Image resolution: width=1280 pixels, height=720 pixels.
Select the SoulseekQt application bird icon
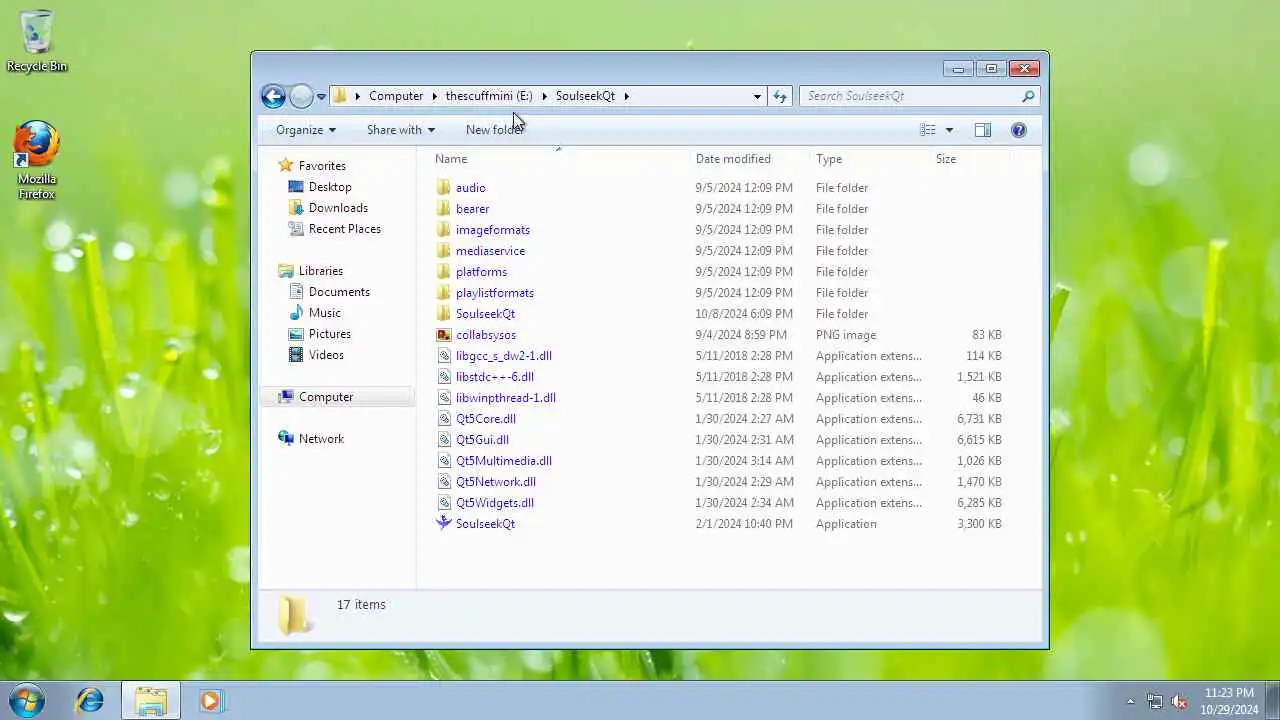coord(444,523)
